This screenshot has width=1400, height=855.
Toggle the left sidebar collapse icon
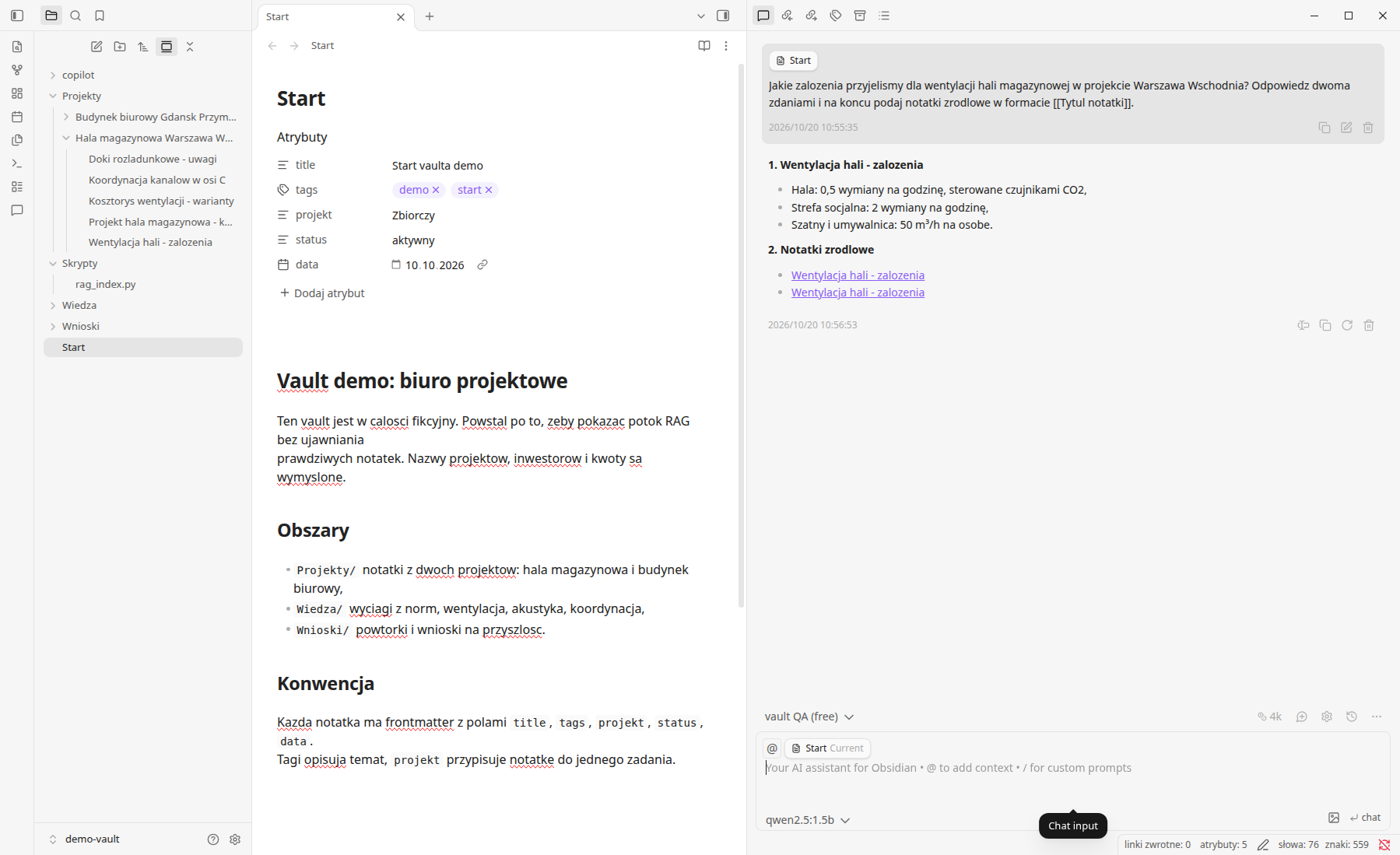pos(17,16)
